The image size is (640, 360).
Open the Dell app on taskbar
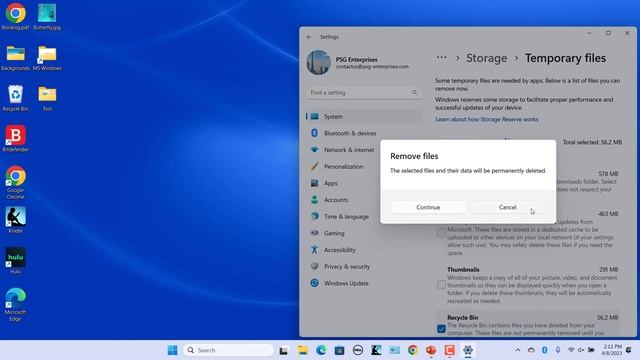(x=358, y=350)
